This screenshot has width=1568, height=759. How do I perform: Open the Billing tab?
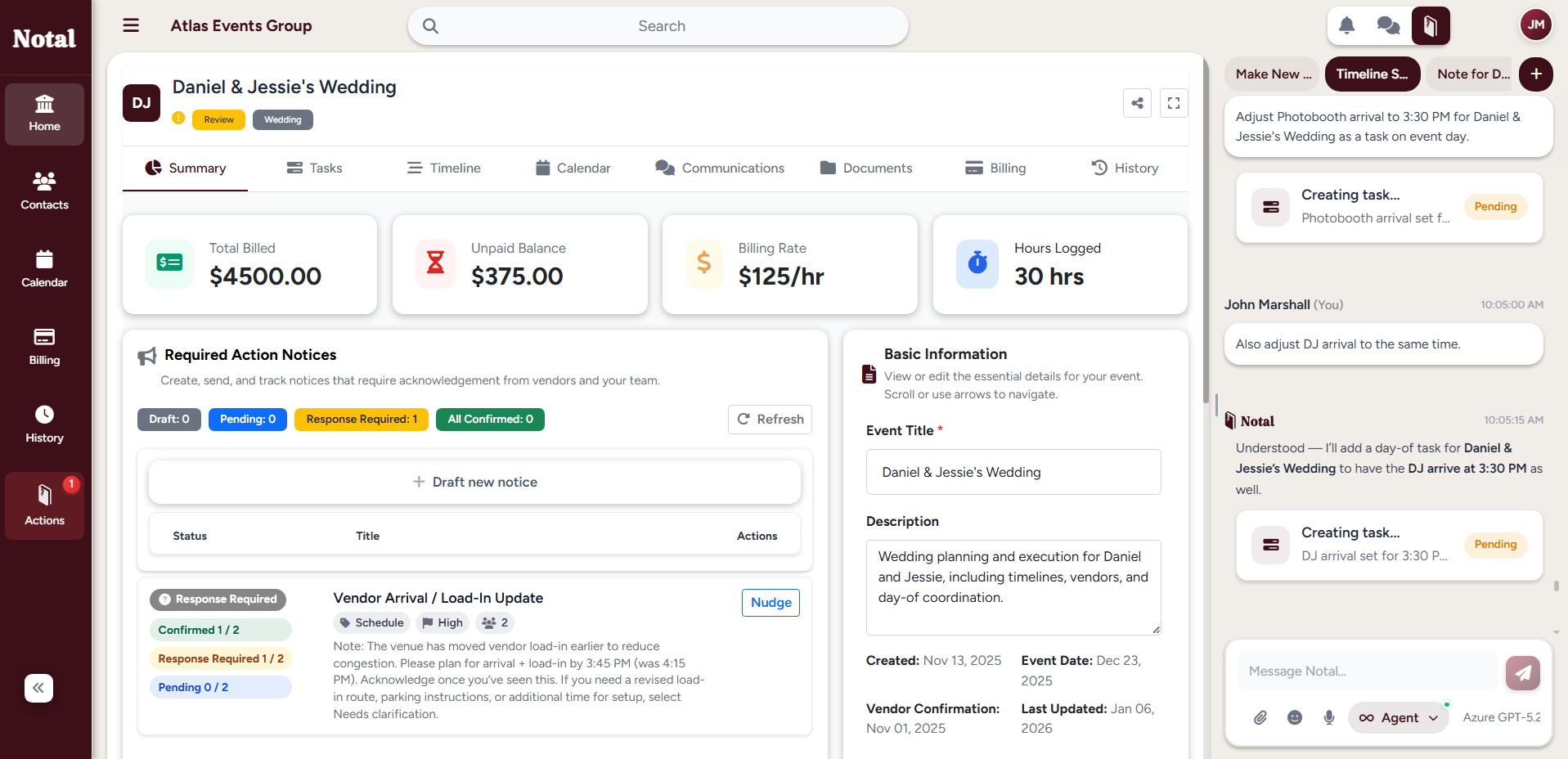point(995,168)
